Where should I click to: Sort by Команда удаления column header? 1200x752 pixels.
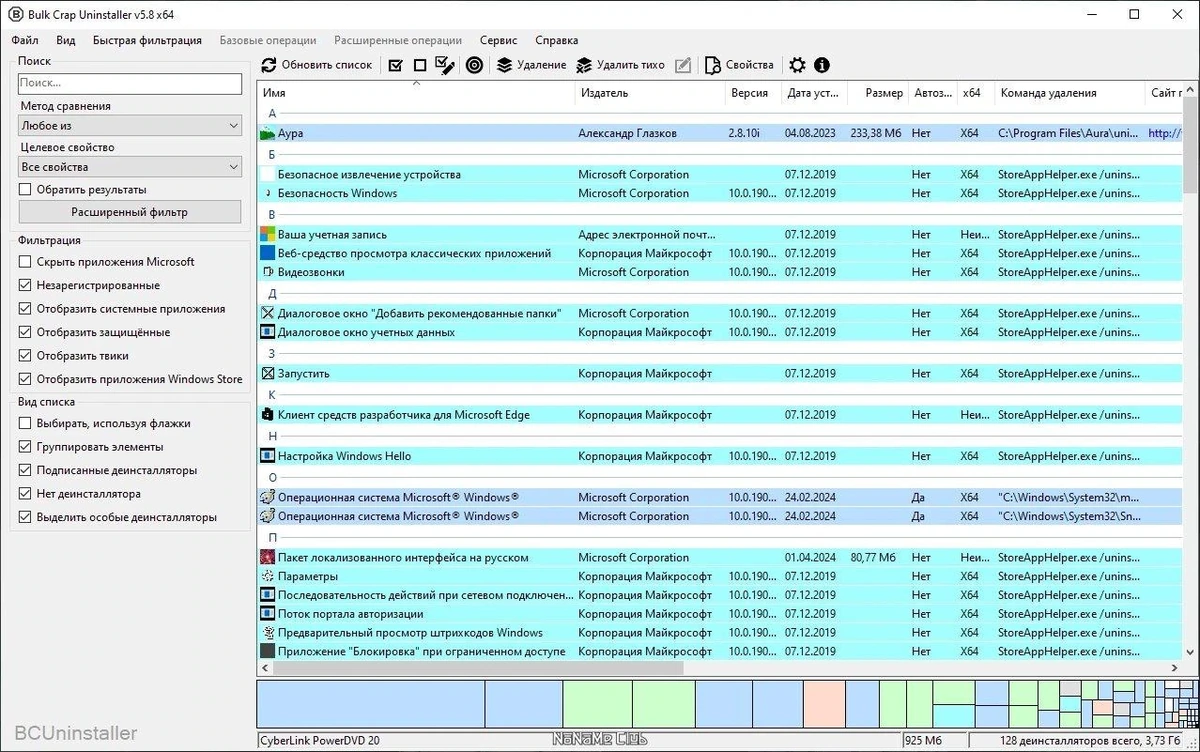coord(1069,93)
